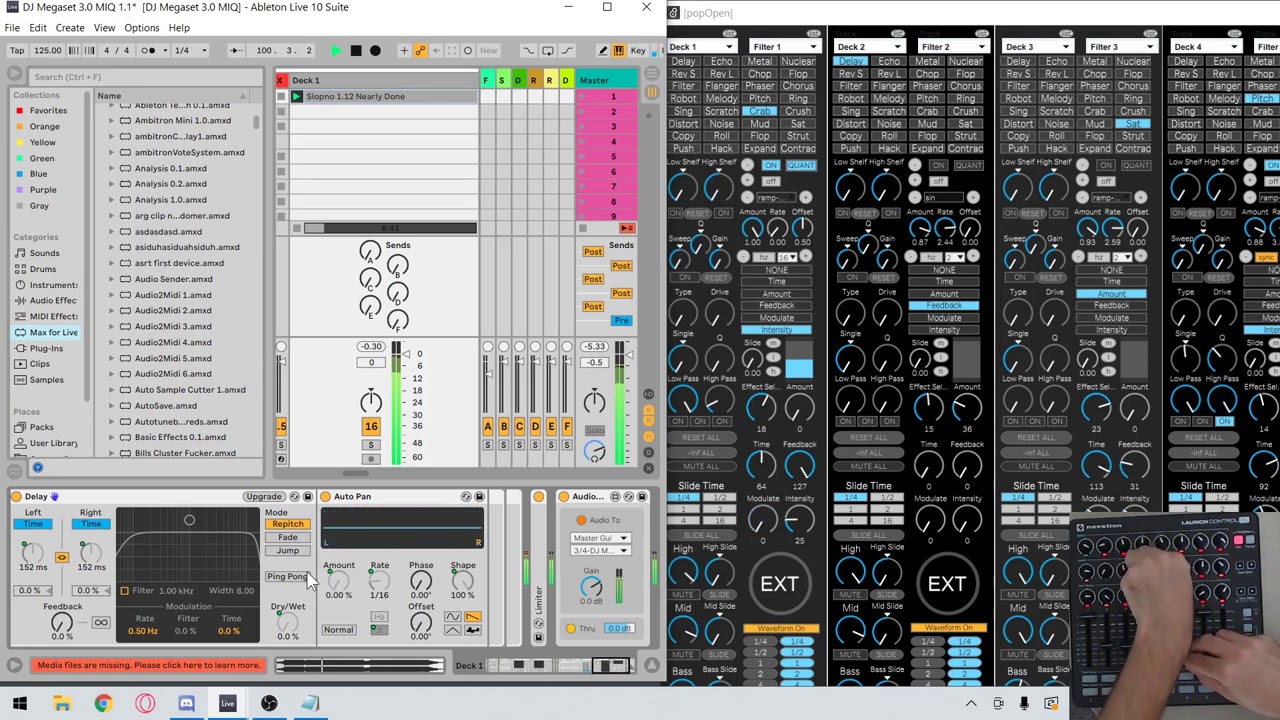Open the 3/4-DJ M... channel dropdown
Screen dimensions: 1280x720
[x=600, y=550]
